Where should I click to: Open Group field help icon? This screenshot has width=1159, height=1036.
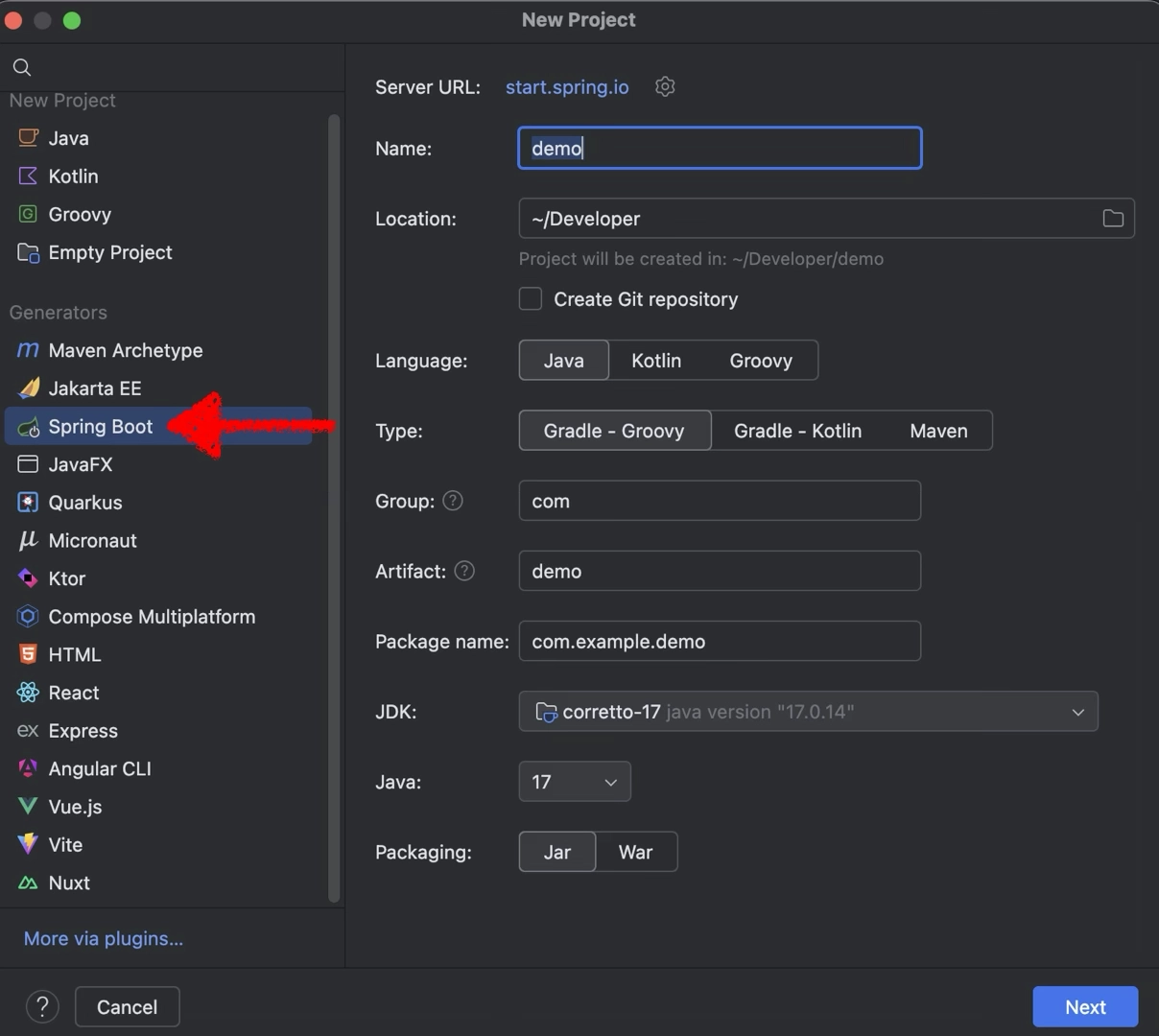(x=453, y=501)
